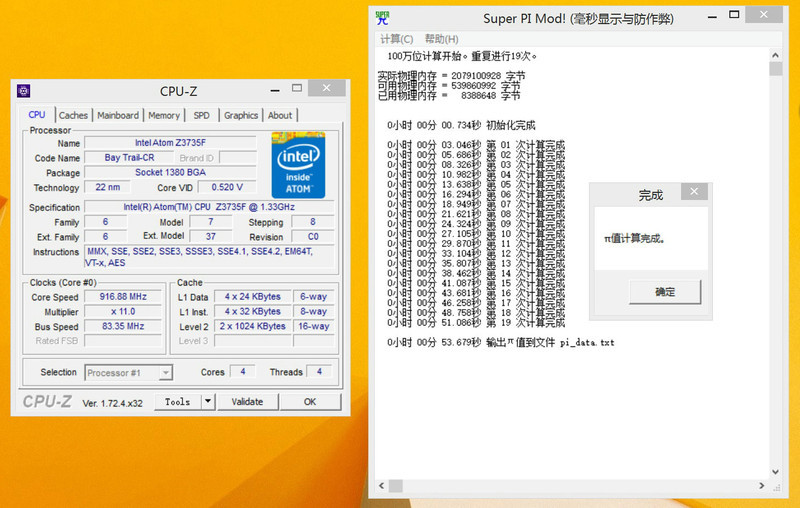
Task: Open the Processor #1 selection dropdown
Action: (x=129, y=373)
